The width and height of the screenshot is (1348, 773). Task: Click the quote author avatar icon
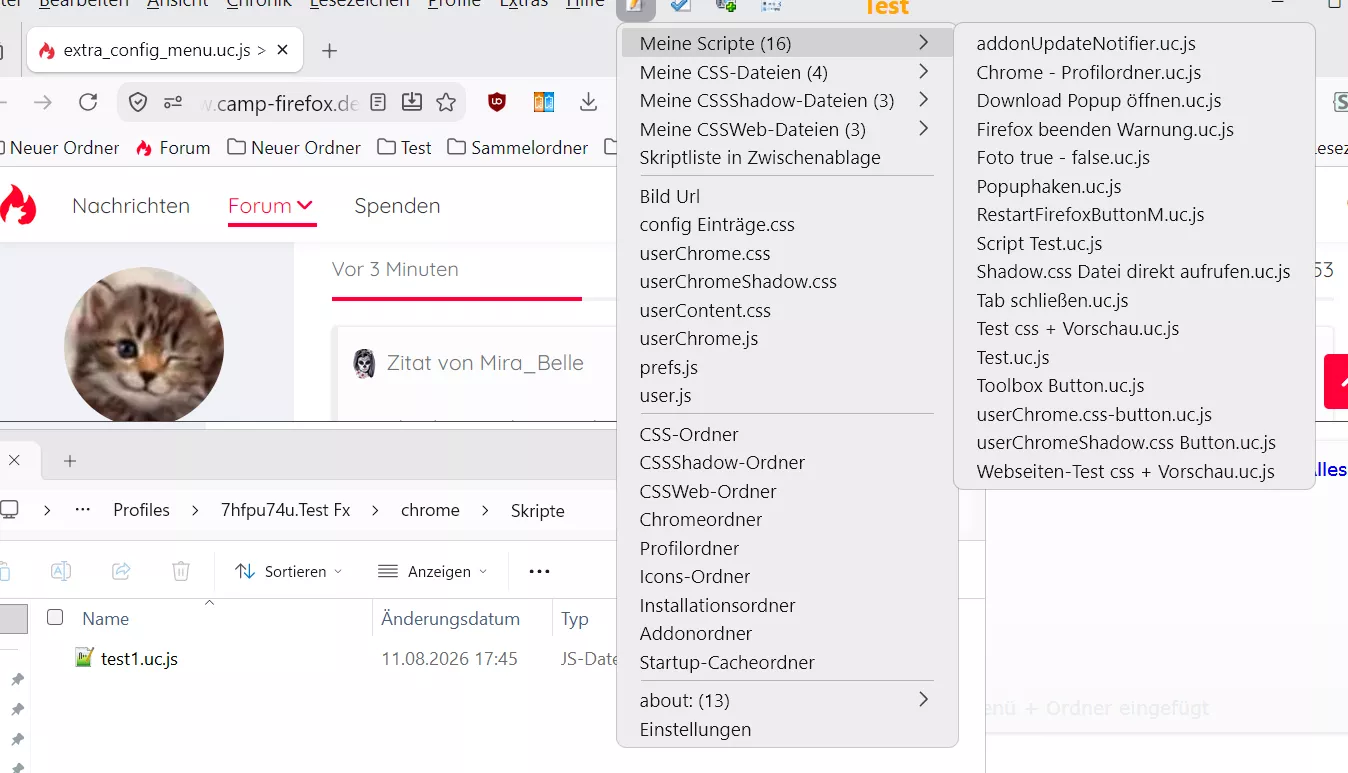click(365, 363)
